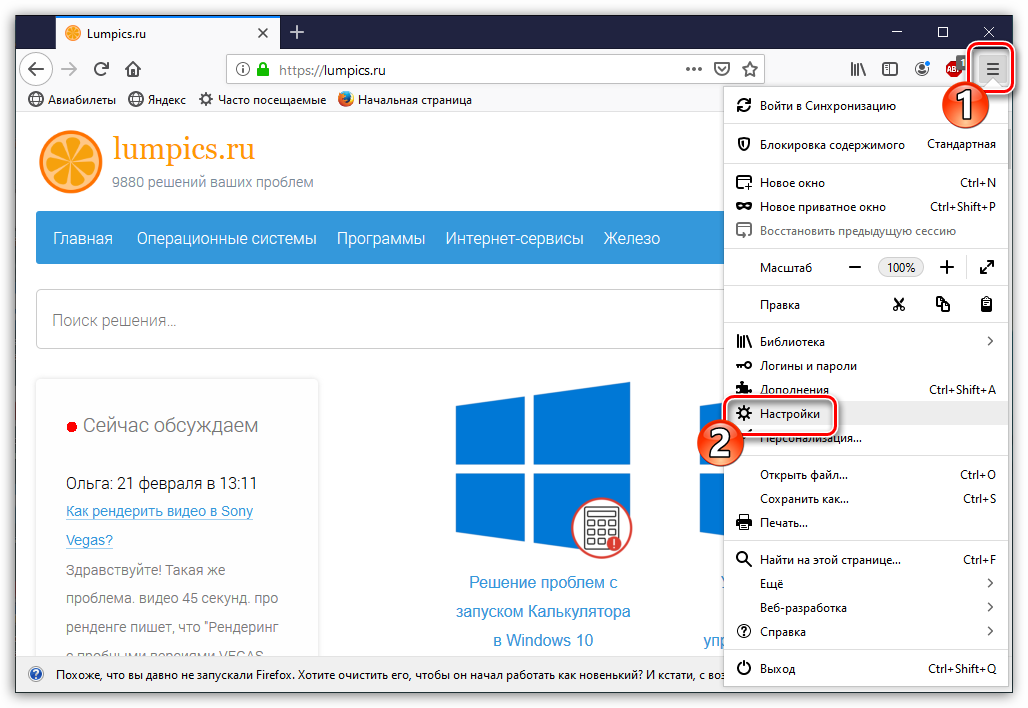Open Программы site section
The width and height of the screenshot is (1028, 708).
pyautogui.click(x=381, y=239)
